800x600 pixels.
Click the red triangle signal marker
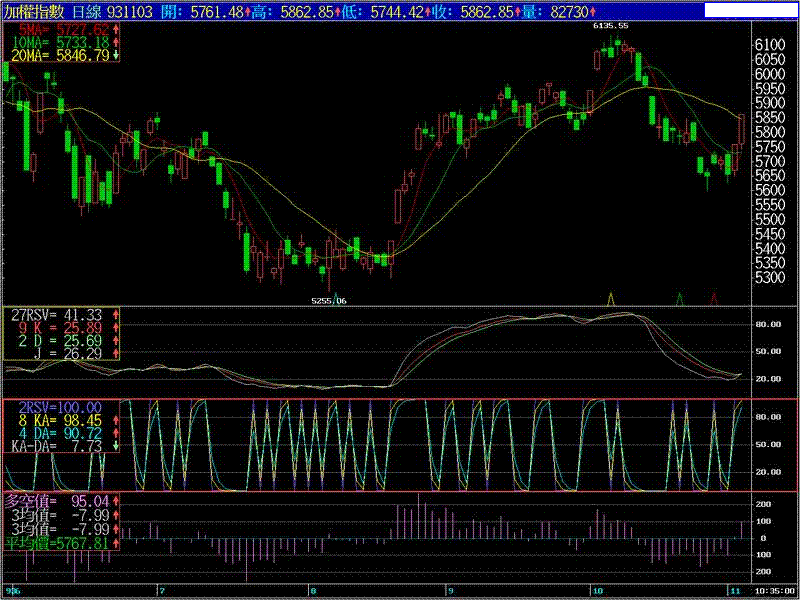[x=714, y=298]
